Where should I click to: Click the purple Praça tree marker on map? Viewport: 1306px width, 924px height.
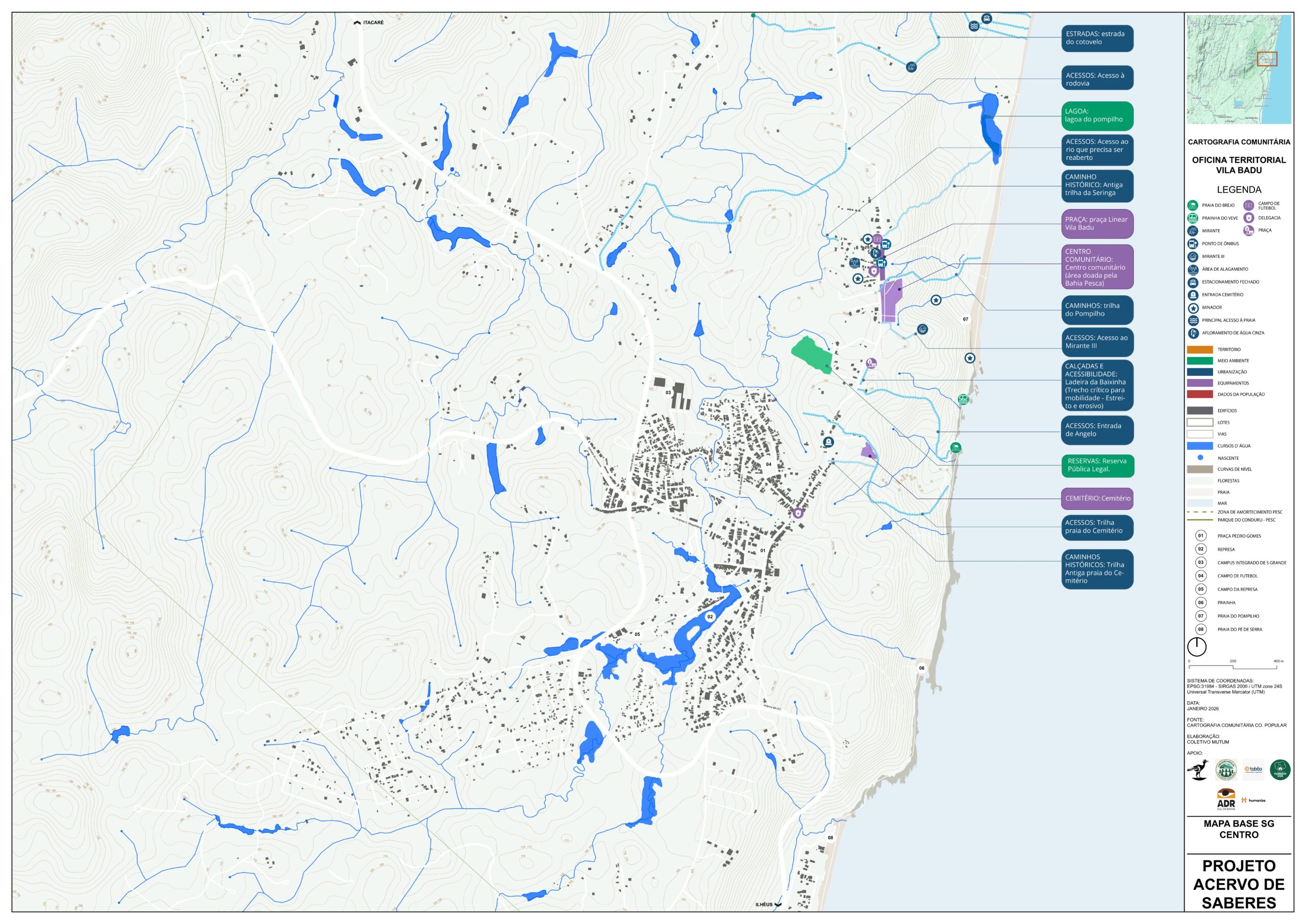tap(871, 363)
